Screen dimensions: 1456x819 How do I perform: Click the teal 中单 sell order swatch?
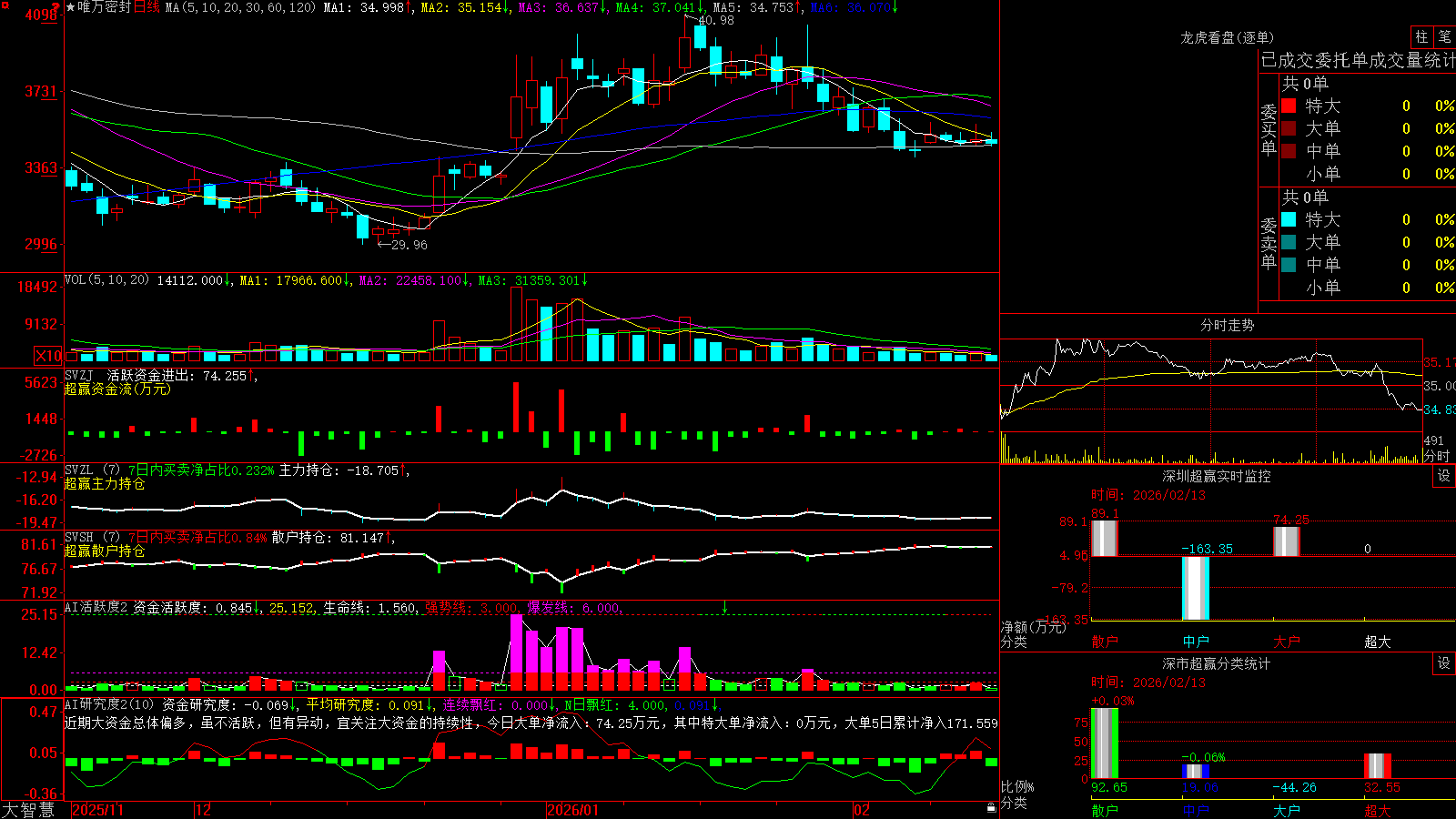click(1289, 265)
